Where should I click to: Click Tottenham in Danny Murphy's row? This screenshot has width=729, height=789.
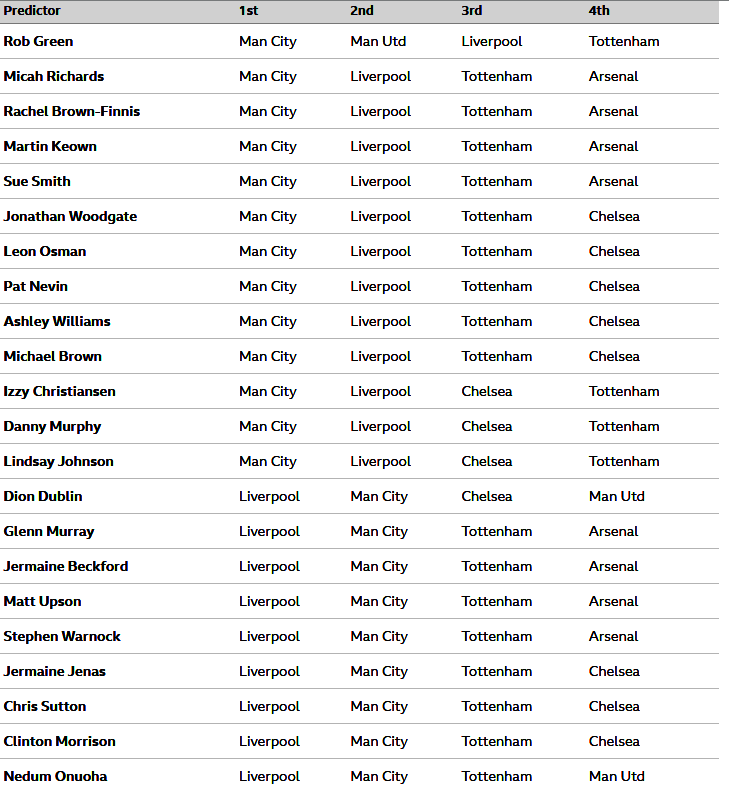click(624, 426)
